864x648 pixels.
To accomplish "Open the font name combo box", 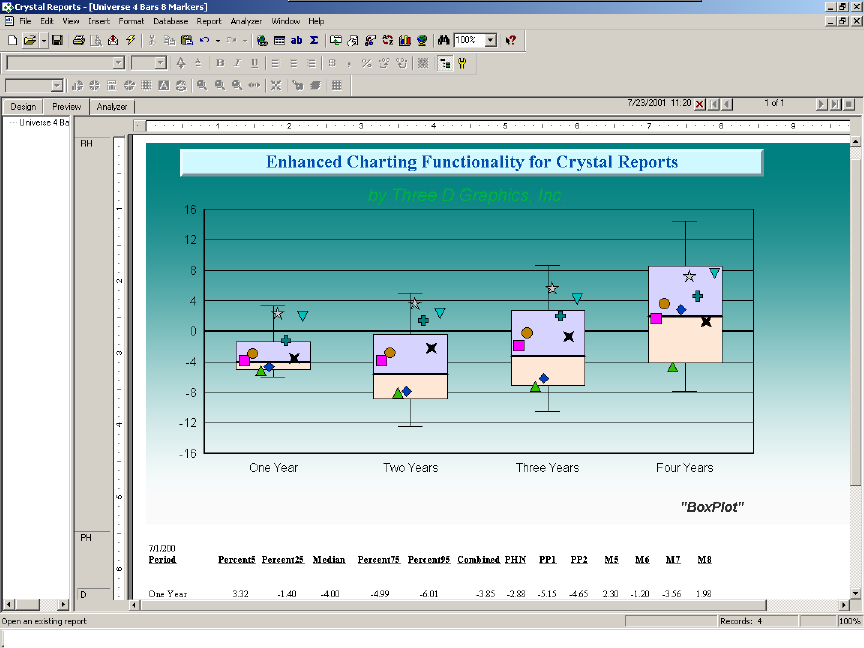I will point(65,63).
